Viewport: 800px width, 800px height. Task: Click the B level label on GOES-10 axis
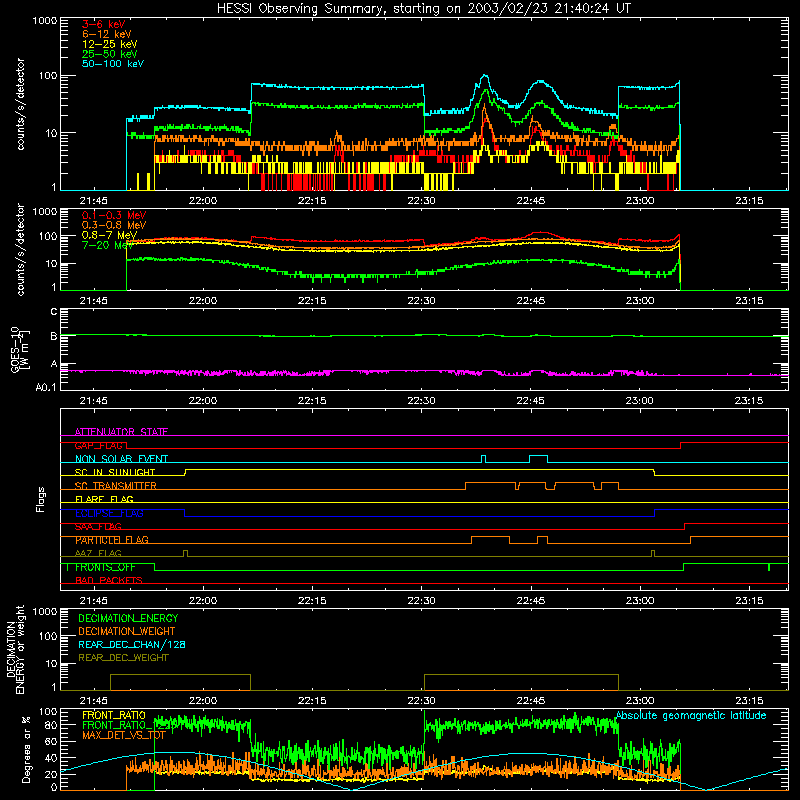[x=54, y=336]
